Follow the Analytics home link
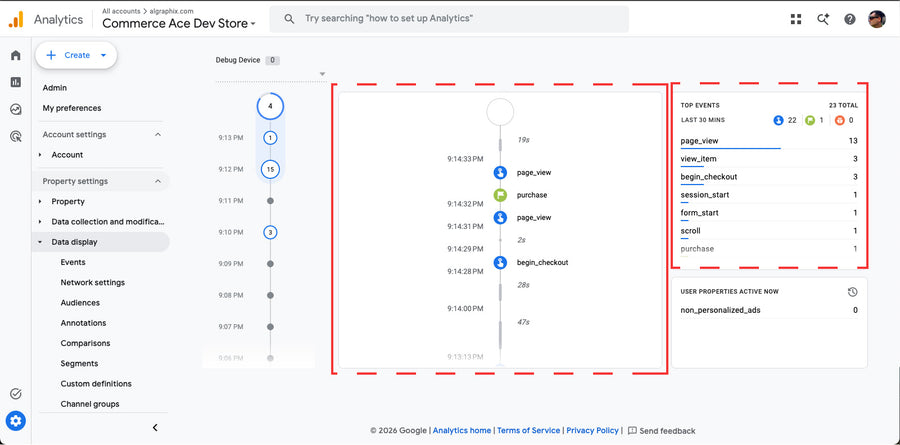Viewport: 900px width, 445px height. tap(462, 431)
